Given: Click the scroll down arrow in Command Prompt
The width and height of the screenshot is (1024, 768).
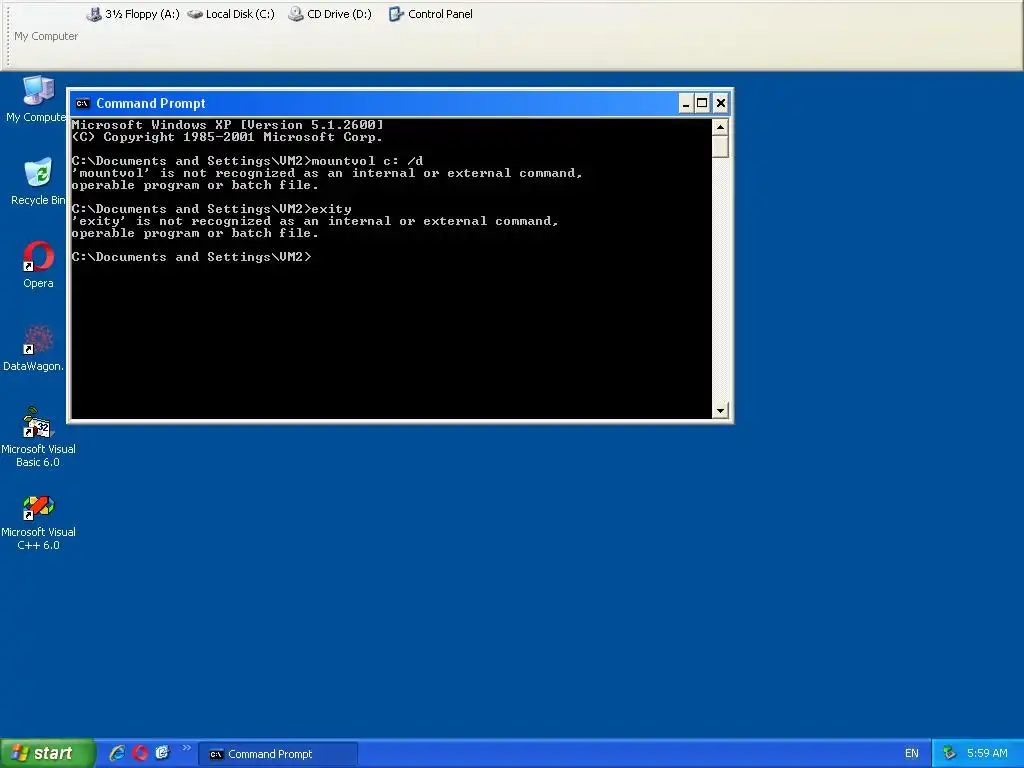Looking at the screenshot, I should pos(720,411).
